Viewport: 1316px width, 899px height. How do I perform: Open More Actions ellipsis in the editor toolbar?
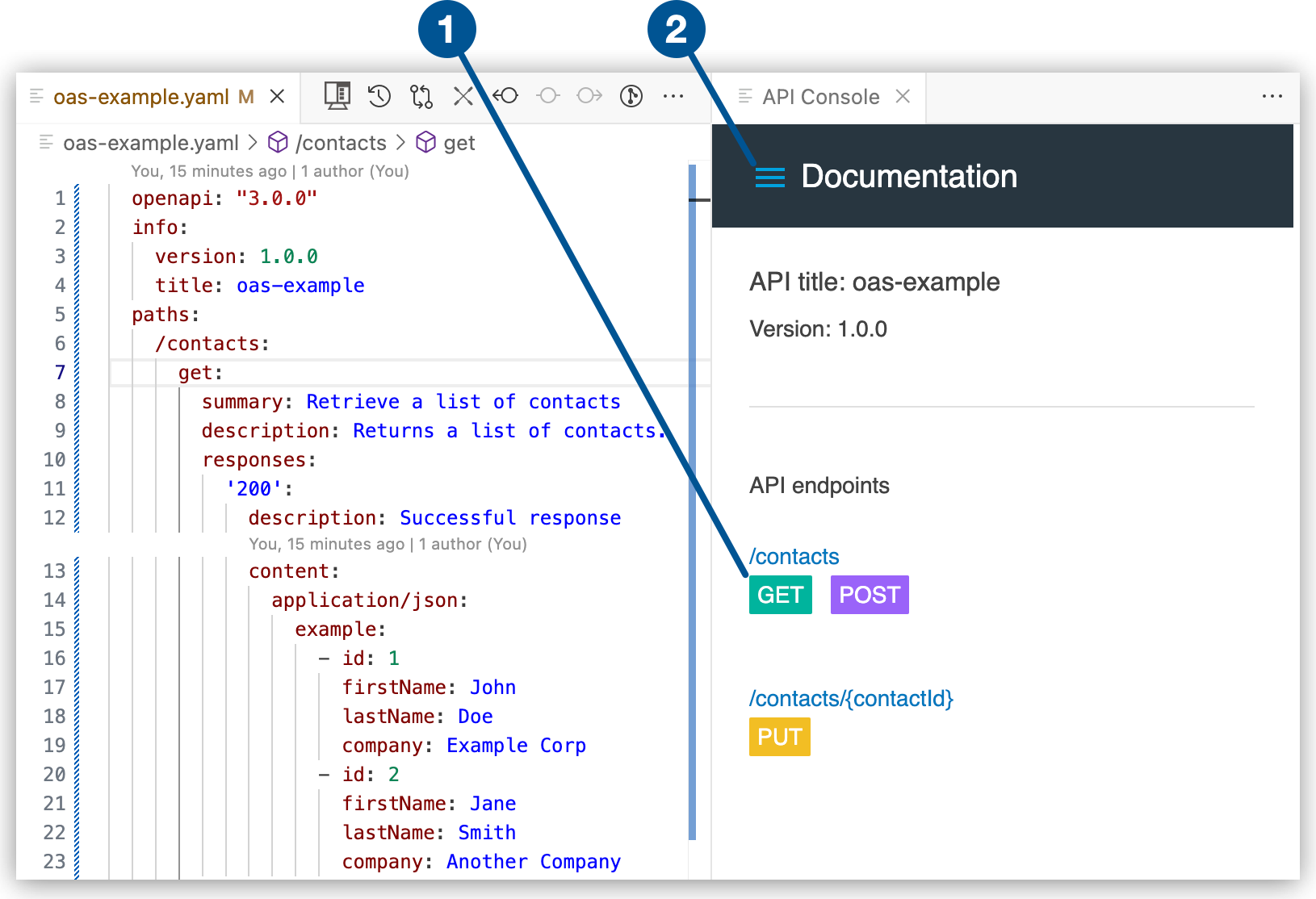pos(674,96)
